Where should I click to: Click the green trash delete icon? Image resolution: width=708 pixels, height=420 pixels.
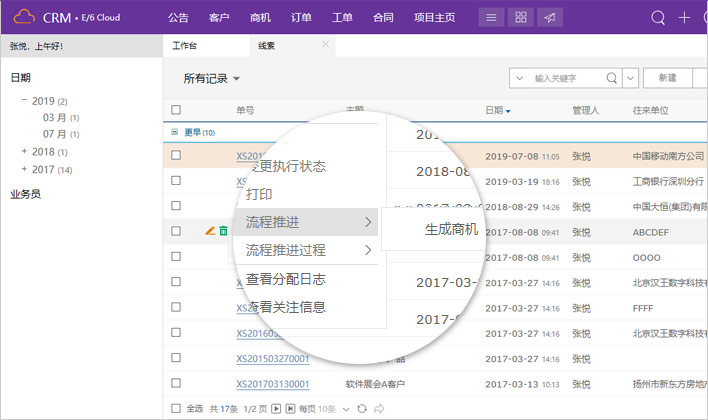pos(223,231)
